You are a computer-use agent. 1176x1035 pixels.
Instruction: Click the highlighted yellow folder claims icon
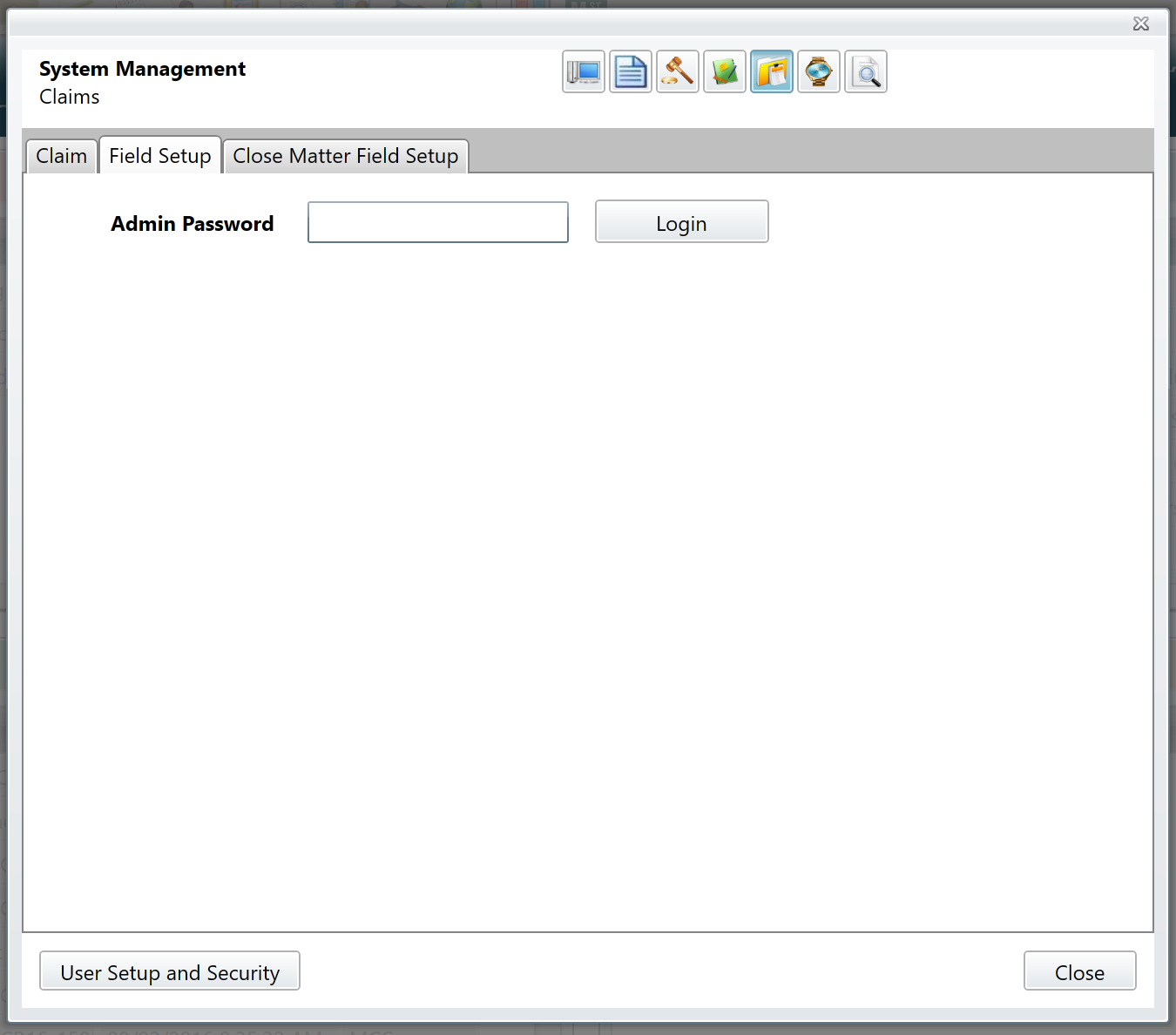[x=772, y=72]
